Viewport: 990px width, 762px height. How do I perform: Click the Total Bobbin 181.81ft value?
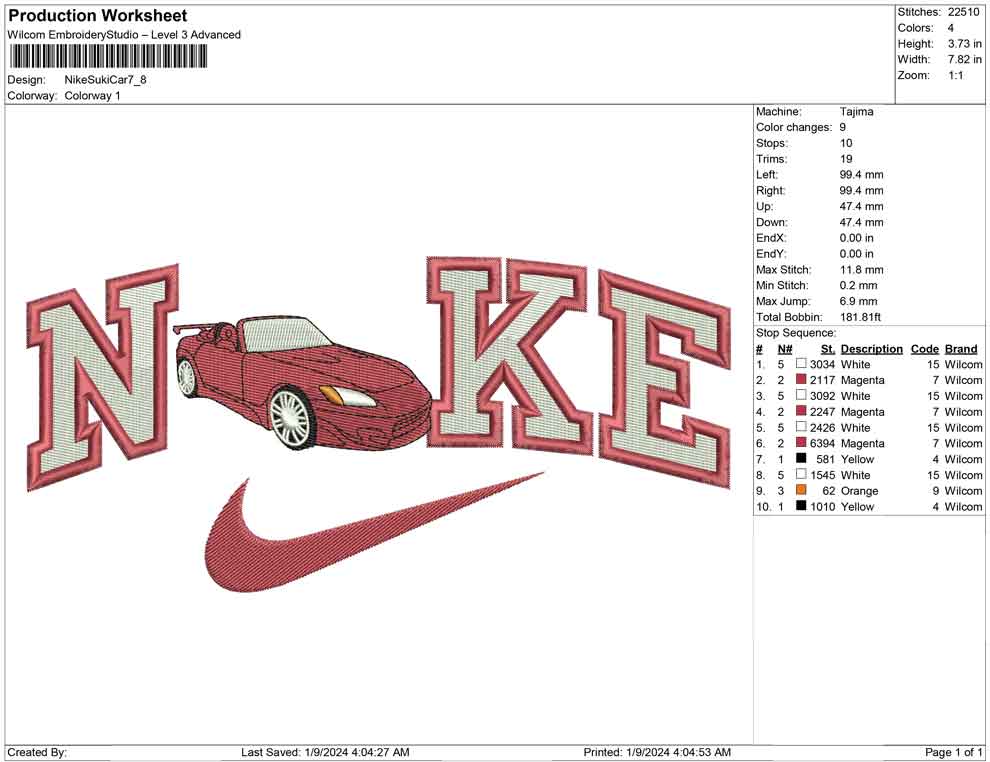[x=861, y=316]
